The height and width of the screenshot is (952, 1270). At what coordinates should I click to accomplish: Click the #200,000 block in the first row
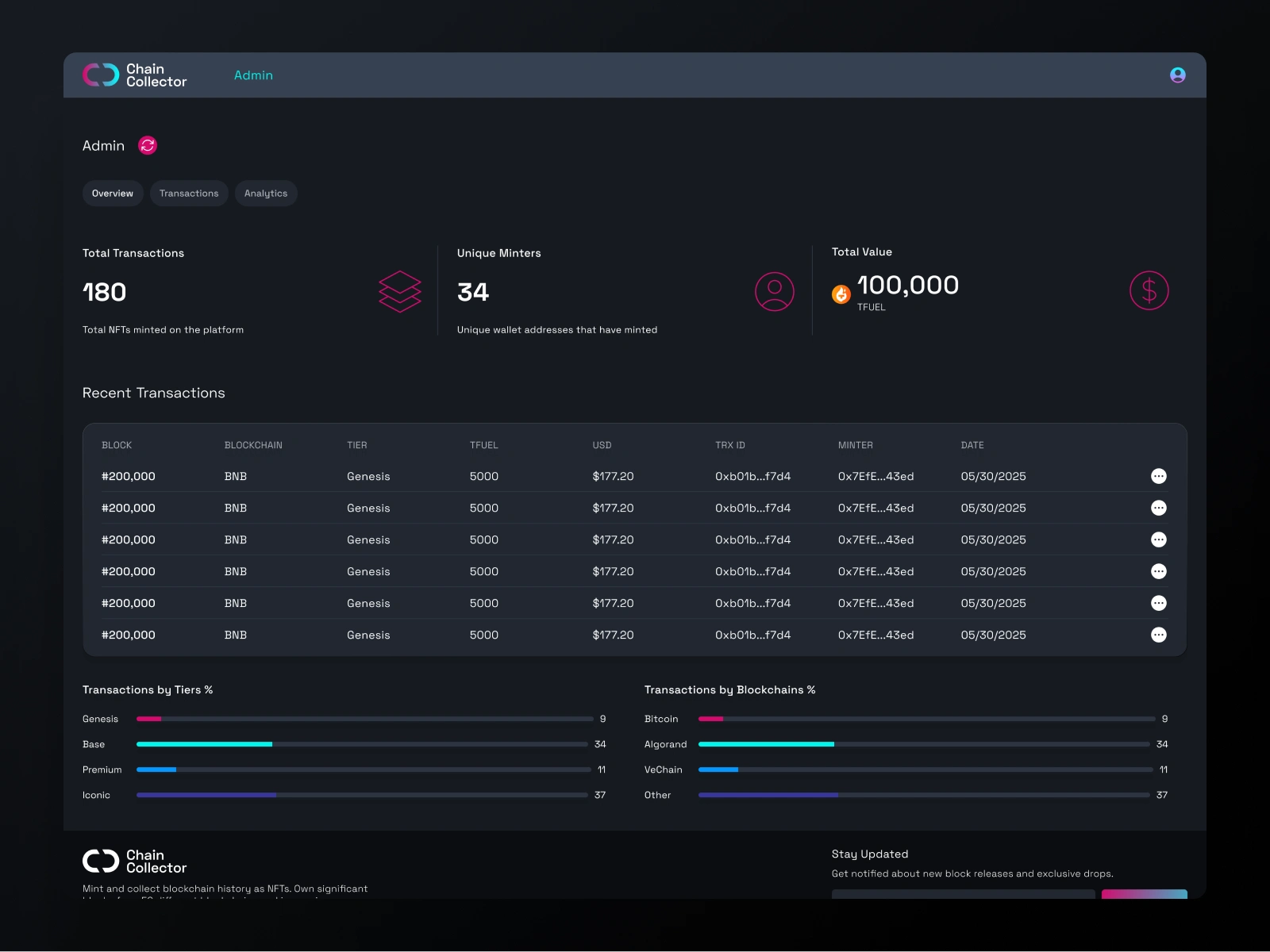coord(129,476)
